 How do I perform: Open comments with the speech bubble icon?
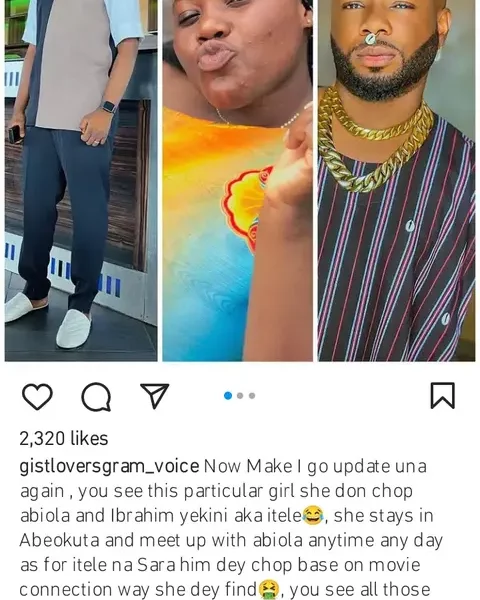pos(96,396)
